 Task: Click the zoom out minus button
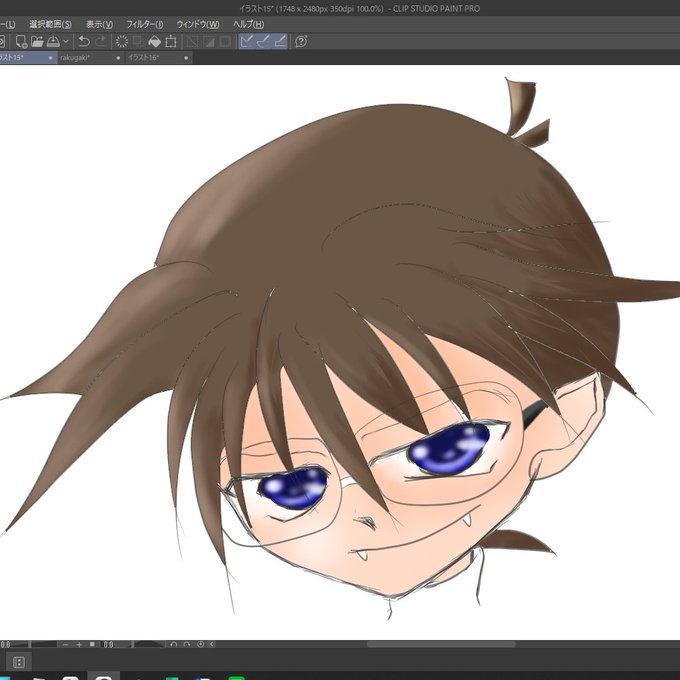coord(65,644)
